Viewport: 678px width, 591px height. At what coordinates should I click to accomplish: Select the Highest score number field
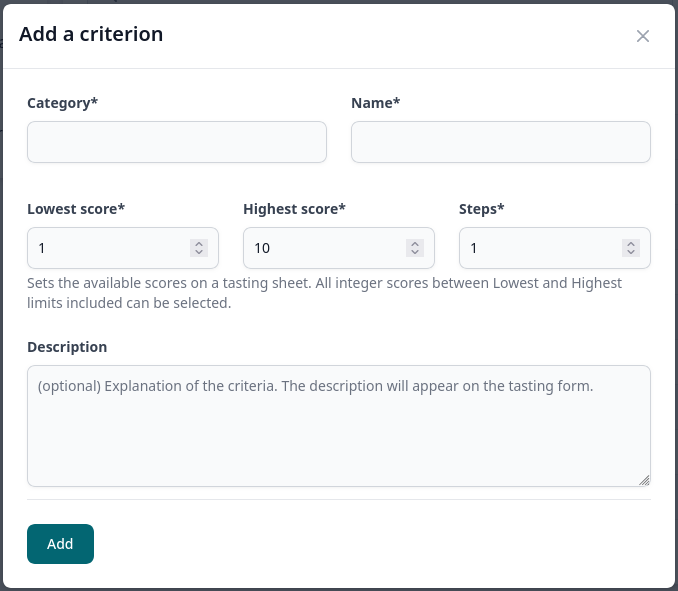tap(339, 248)
